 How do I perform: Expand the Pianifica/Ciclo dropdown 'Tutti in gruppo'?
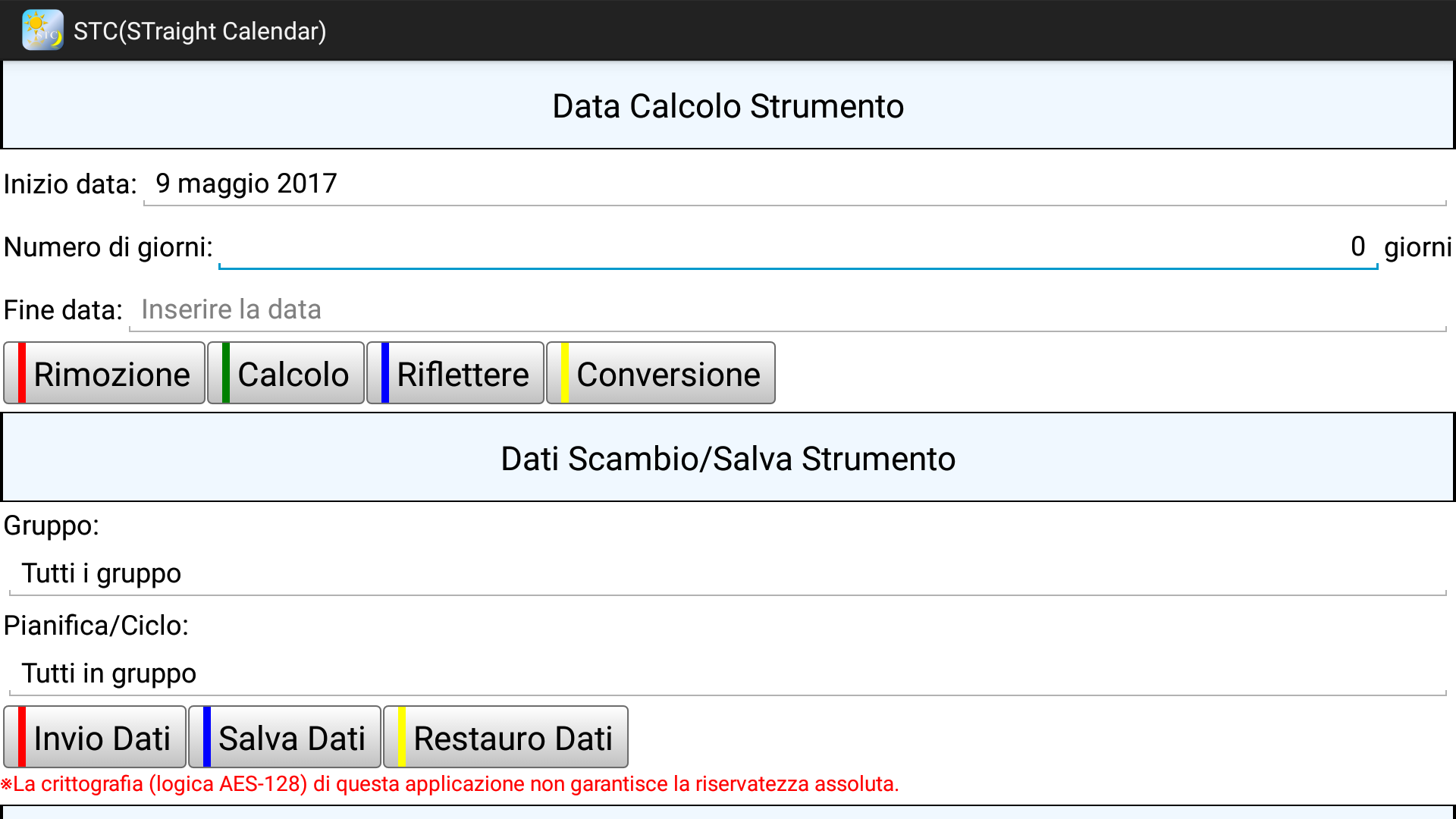coord(726,674)
